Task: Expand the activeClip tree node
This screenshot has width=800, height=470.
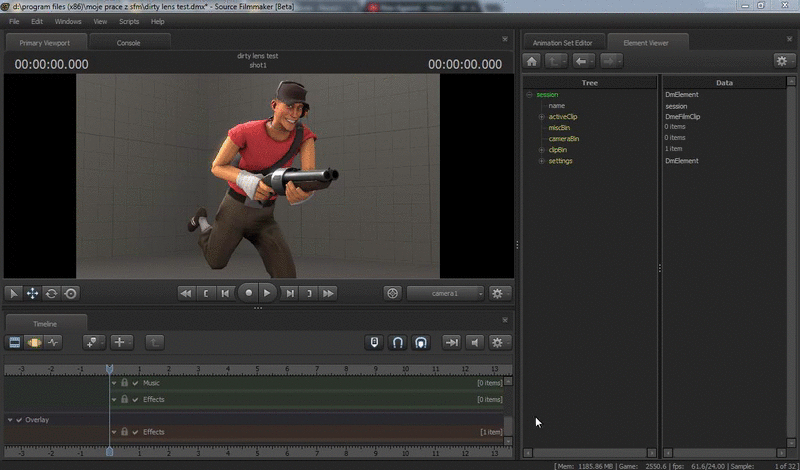Action: click(542, 117)
